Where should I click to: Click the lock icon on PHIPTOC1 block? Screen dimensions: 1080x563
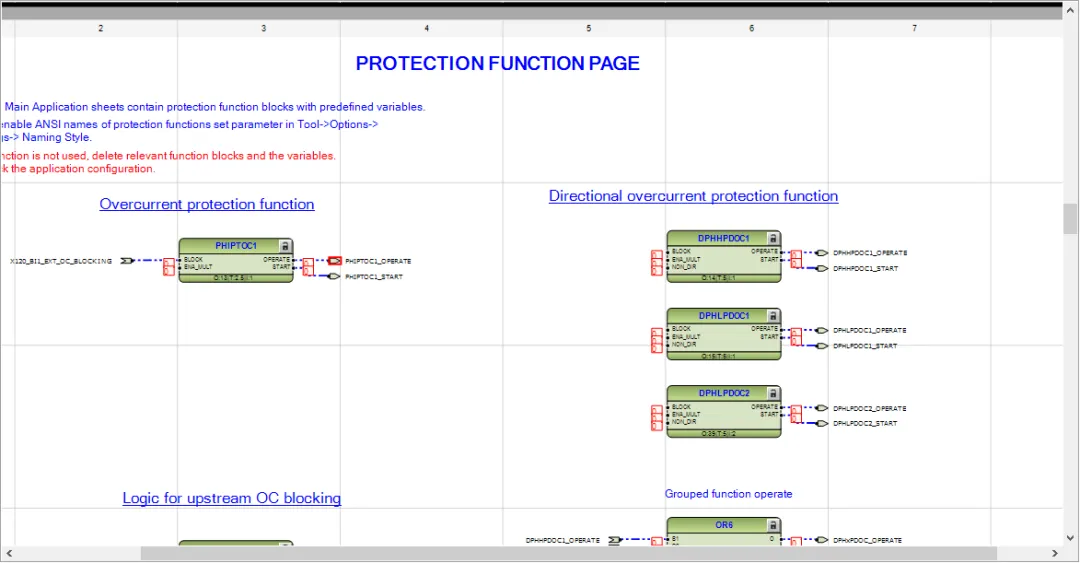tap(285, 246)
